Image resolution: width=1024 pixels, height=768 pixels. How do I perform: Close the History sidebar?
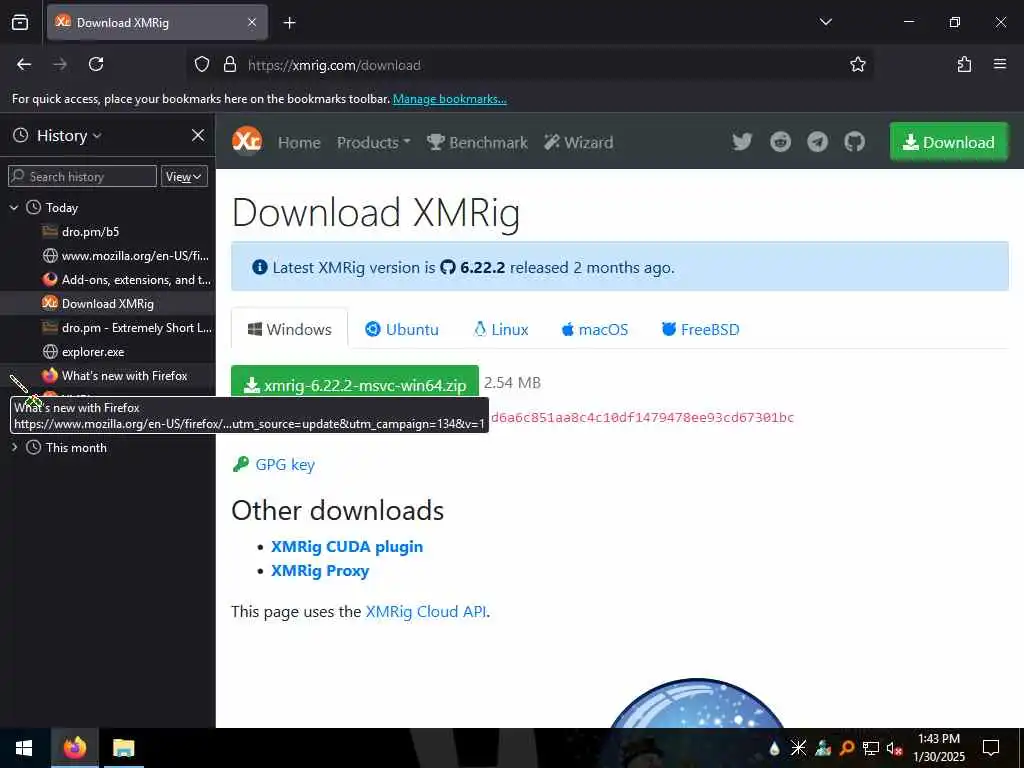click(x=198, y=135)
